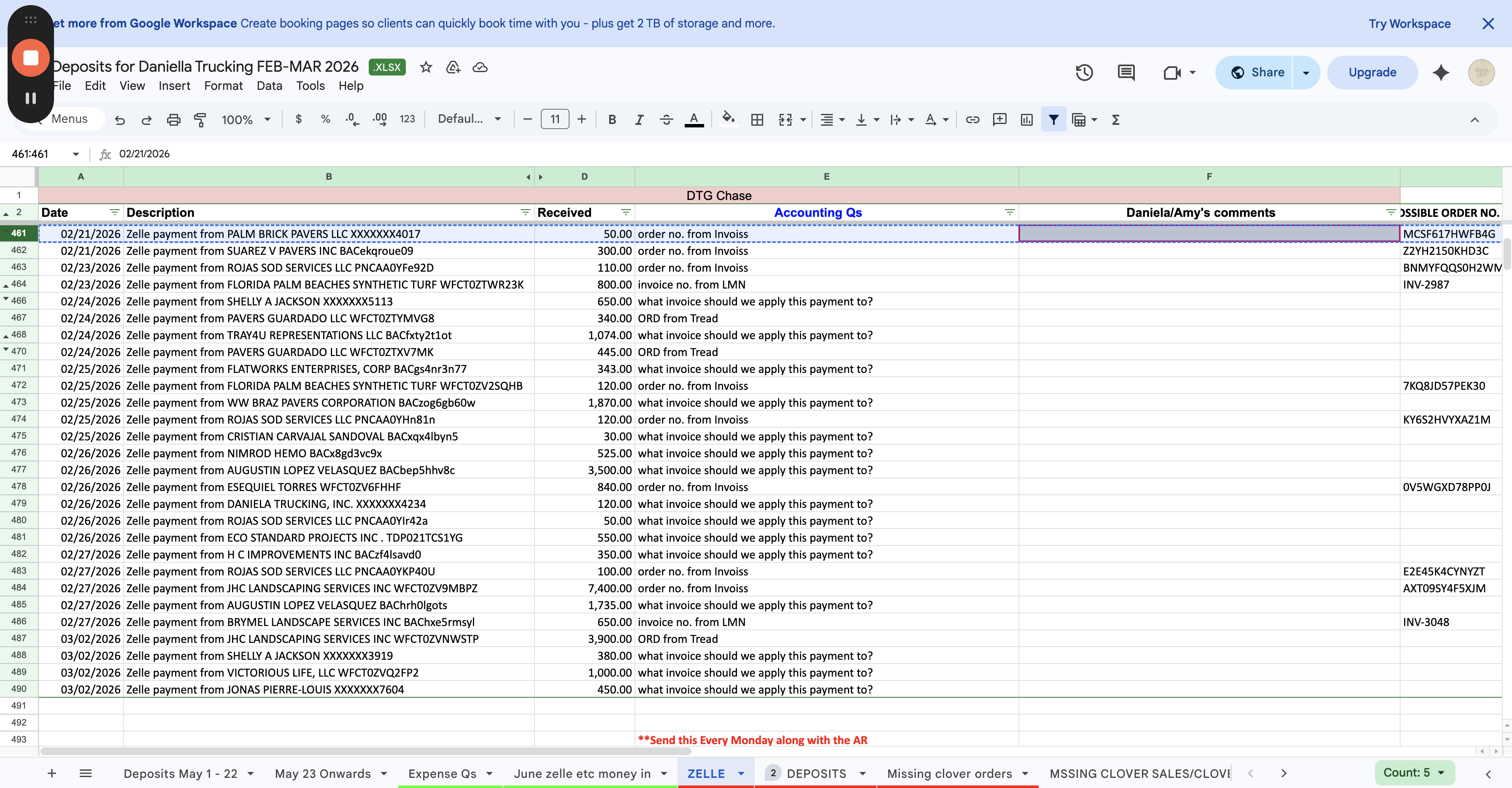Switch to the DEPOSITS sheet tab
This screenshot has height=788, width=1512.
click(816, 773)
